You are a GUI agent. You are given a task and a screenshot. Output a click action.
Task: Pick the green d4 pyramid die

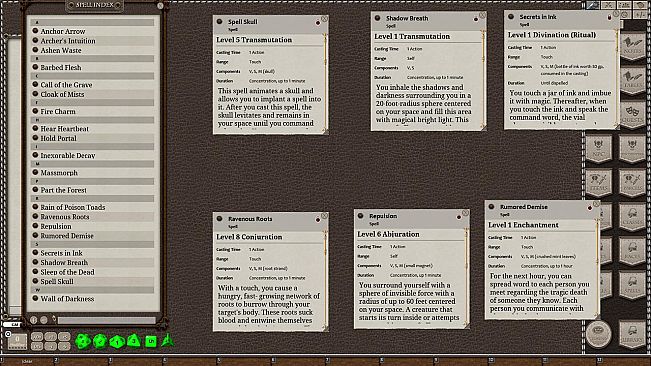coord(168,340)
